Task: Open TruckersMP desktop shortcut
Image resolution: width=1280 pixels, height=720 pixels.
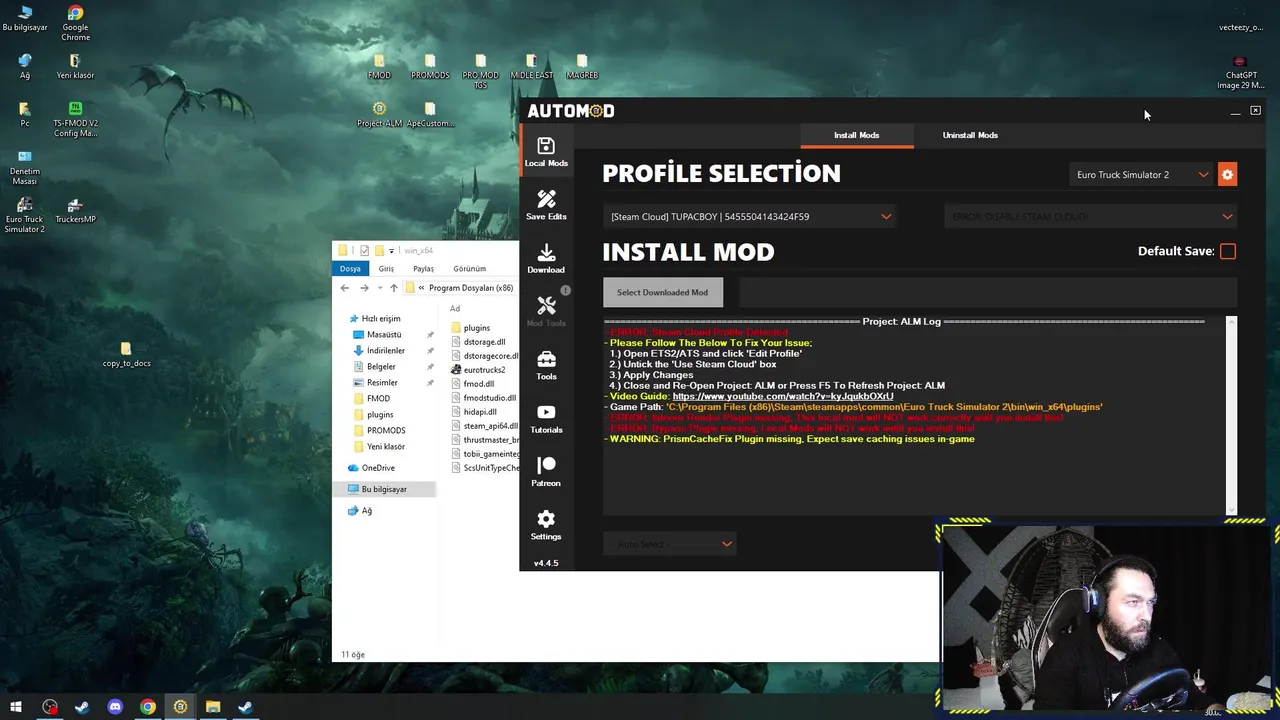Action: click(x=75, y=211)
